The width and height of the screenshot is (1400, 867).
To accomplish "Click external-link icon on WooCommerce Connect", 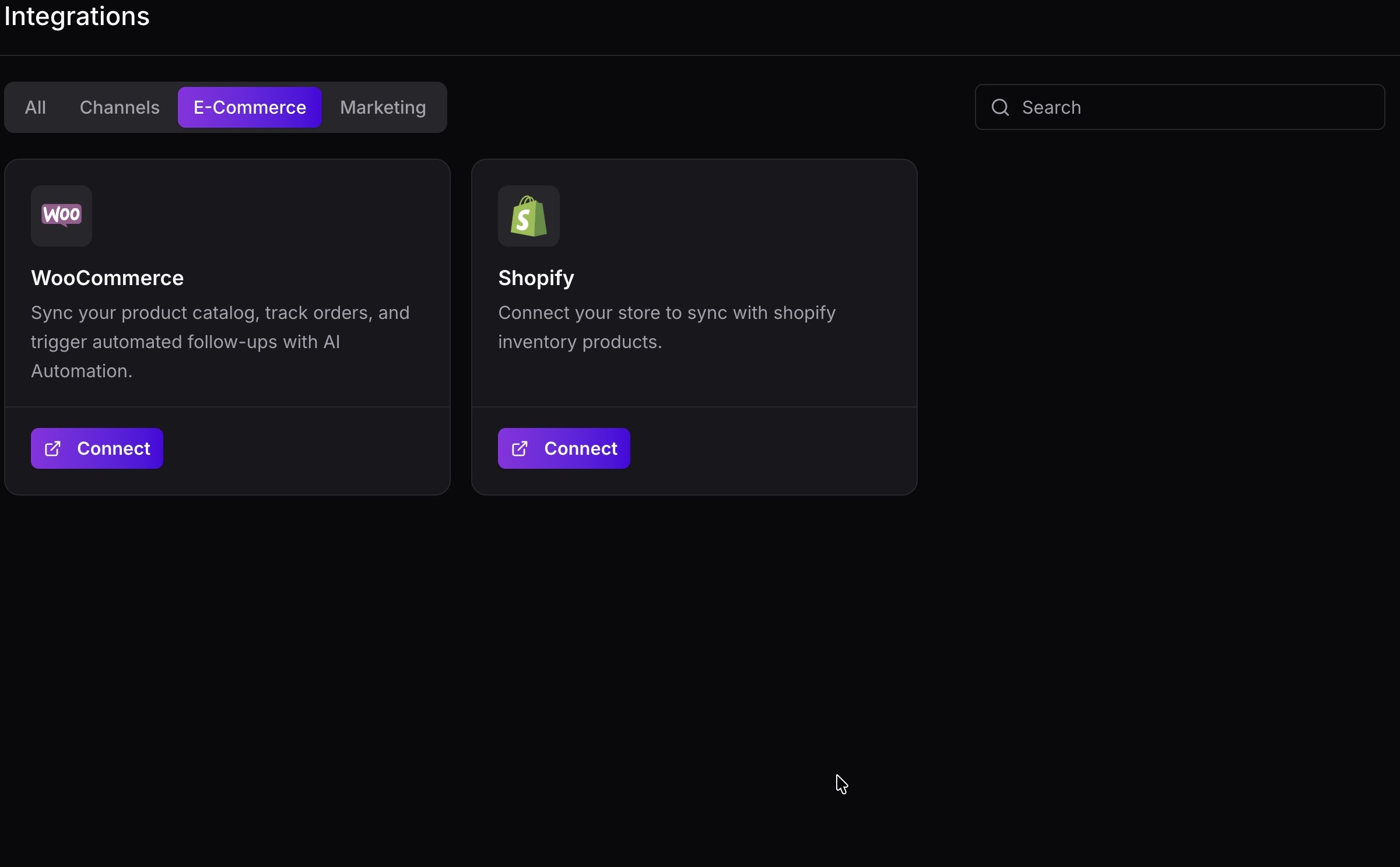I will (x=53, y=448).
